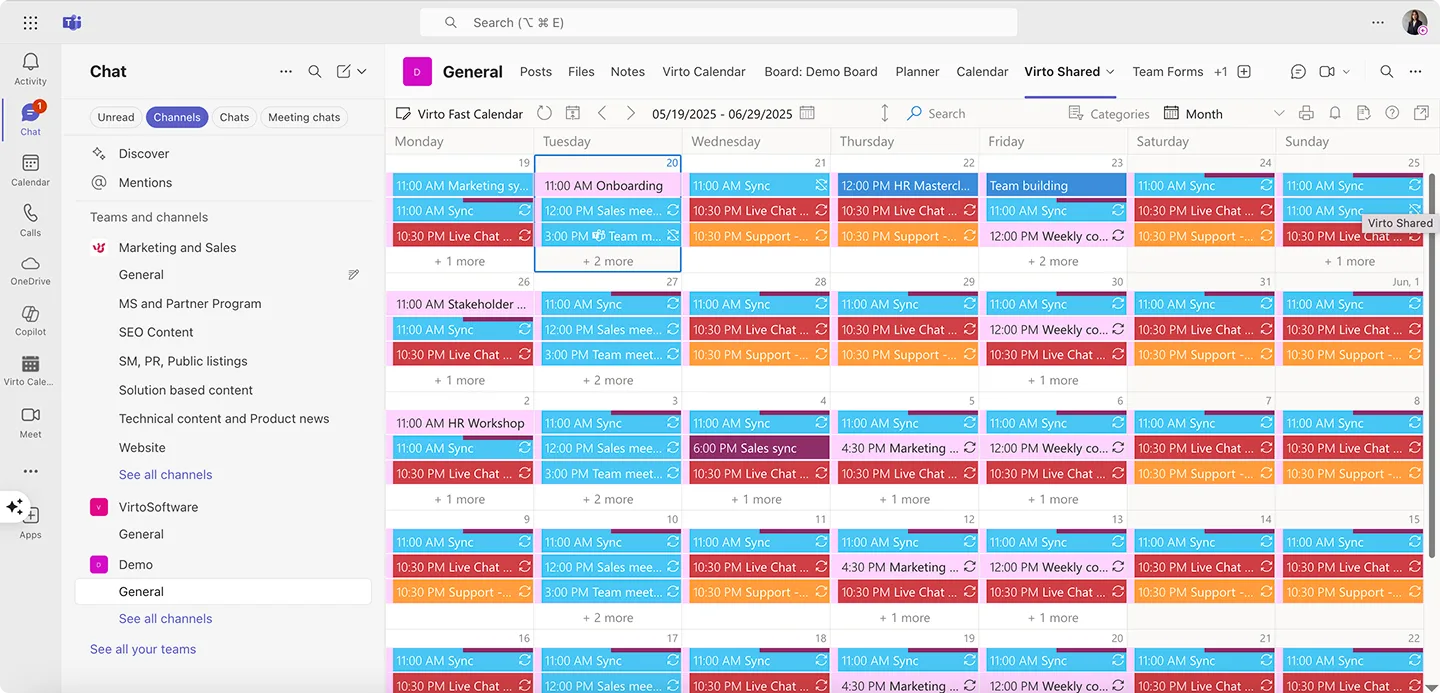Image resolution: width=1440 pixels, height=693 pixels.
Task: Open the Planner tab
Action: coord(917,72)
